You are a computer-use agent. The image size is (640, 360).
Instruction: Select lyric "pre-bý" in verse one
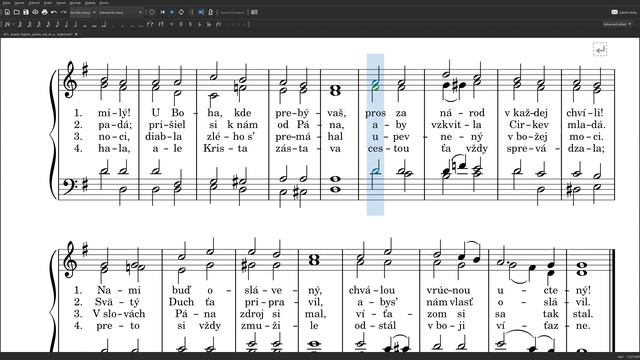click(293, 113)
